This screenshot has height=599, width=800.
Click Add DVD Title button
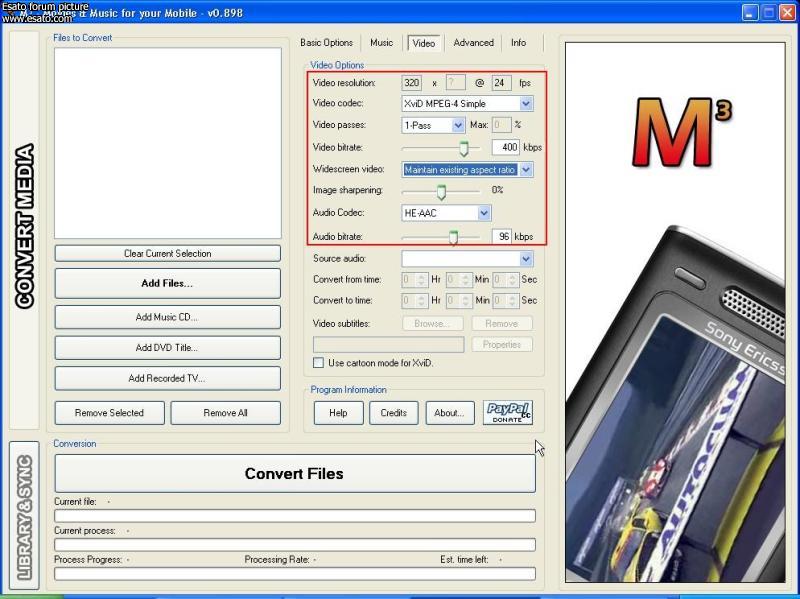coord(167,347)
